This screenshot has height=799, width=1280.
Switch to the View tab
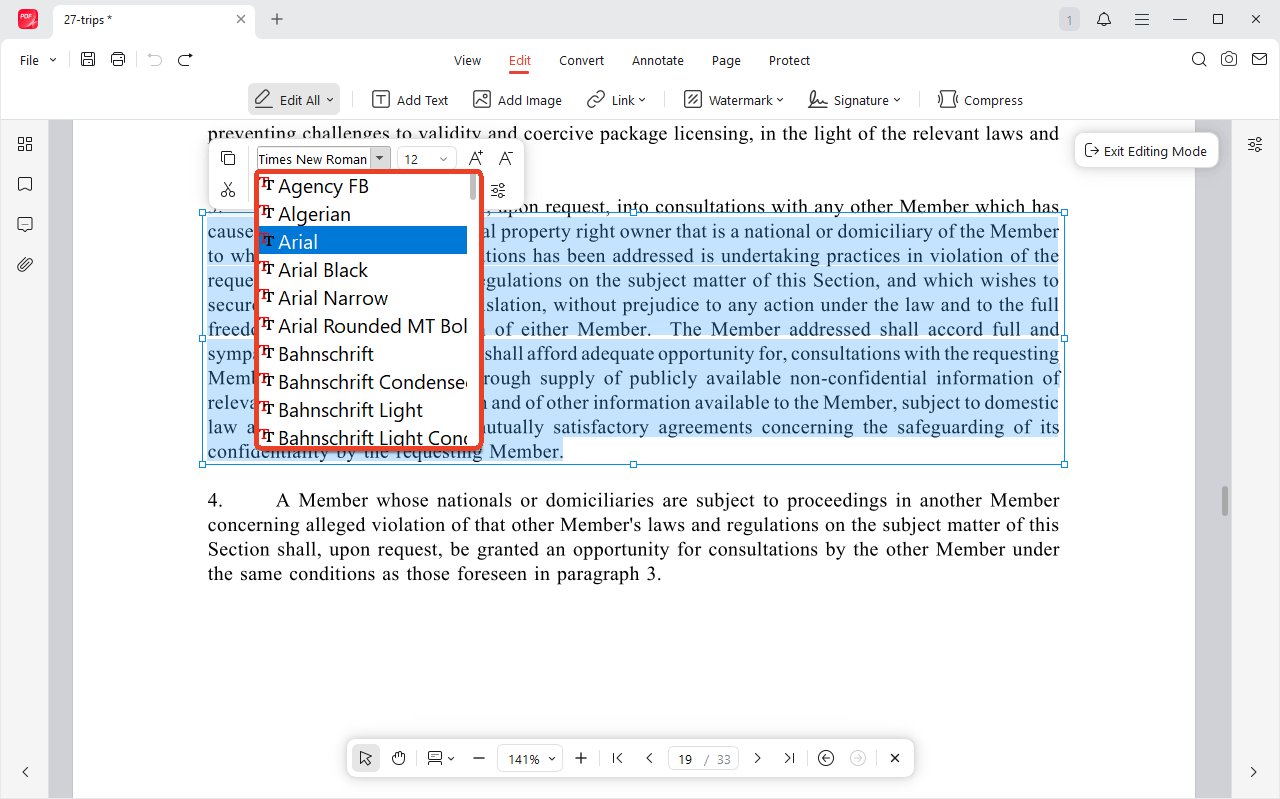[467, 60]
